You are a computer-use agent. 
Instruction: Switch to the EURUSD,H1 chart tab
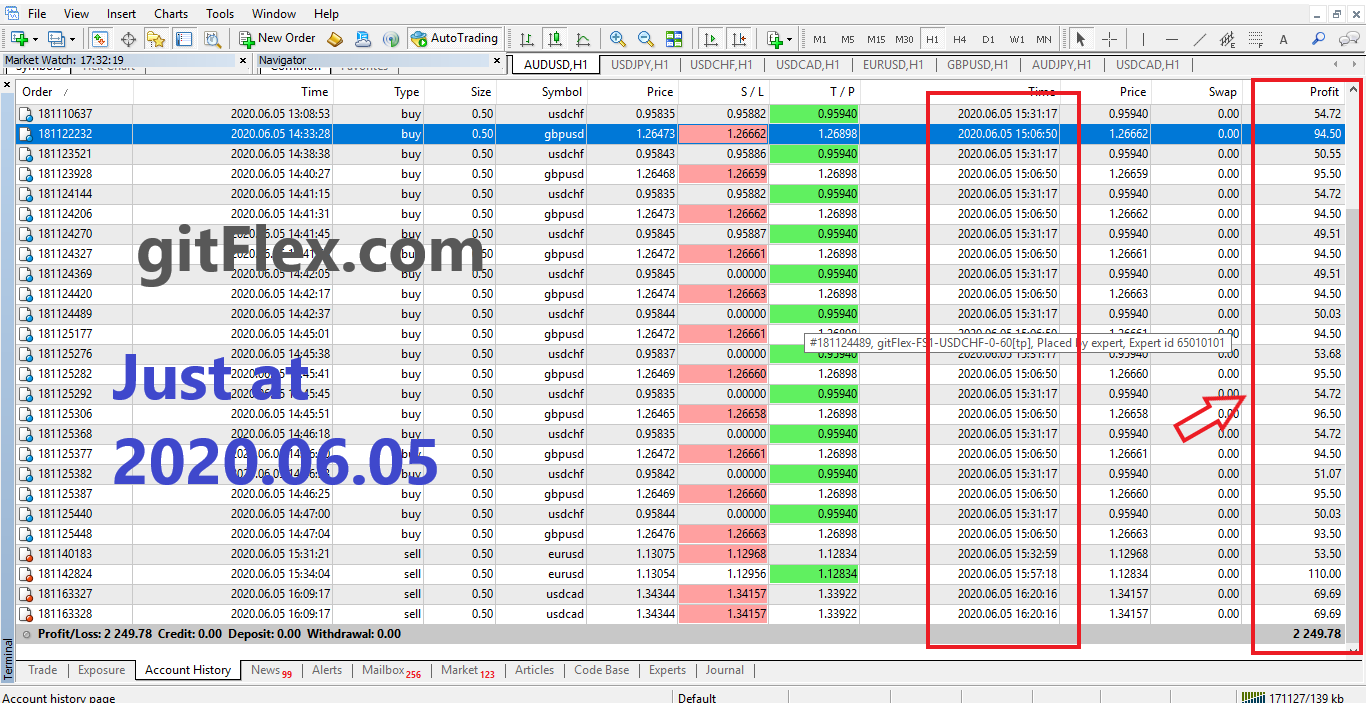click(893, 65)
